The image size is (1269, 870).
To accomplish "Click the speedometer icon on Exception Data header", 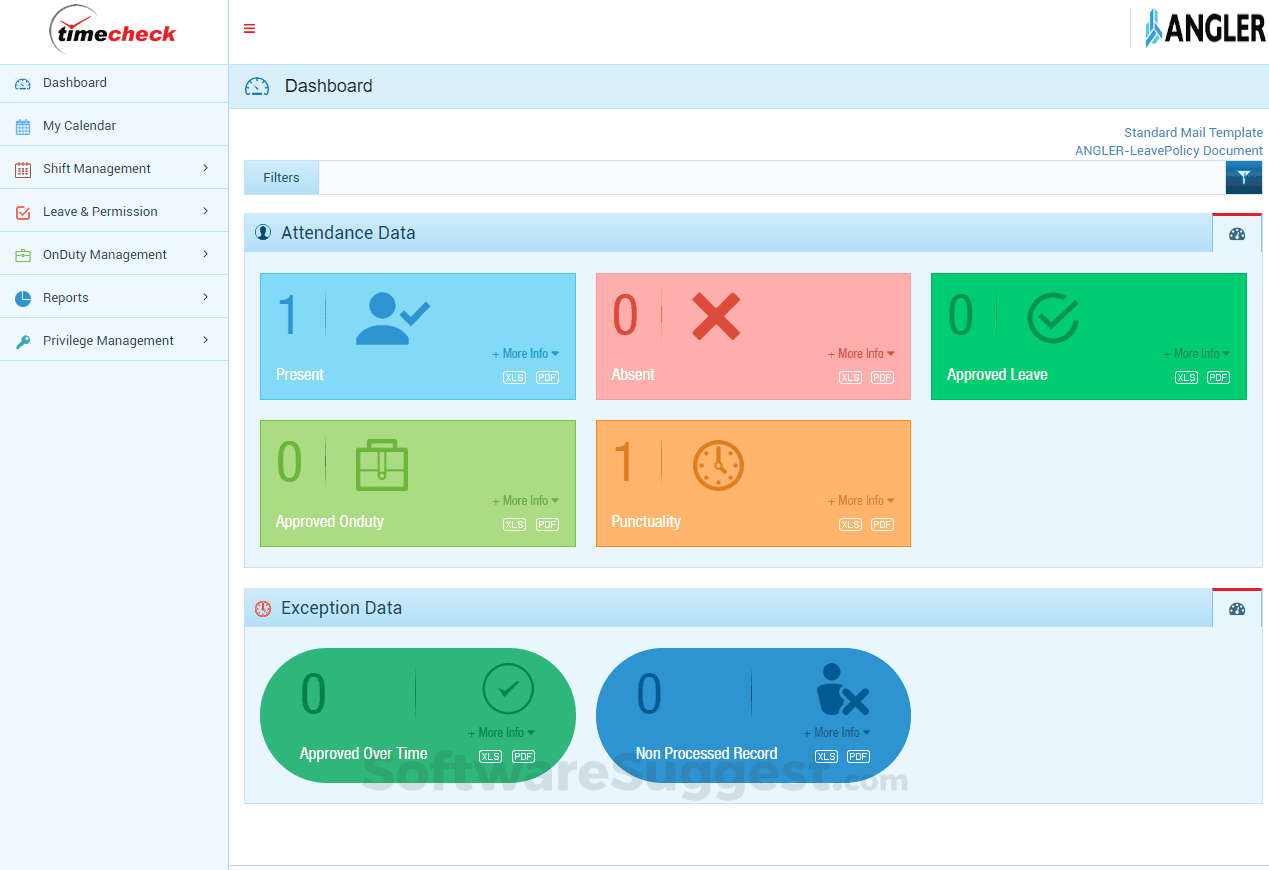I will (1237, 608).
